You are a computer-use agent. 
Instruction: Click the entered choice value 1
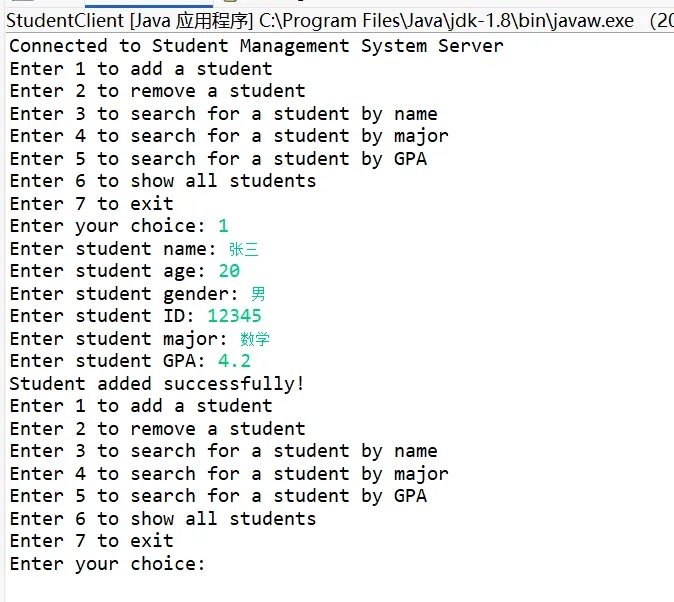223,226
